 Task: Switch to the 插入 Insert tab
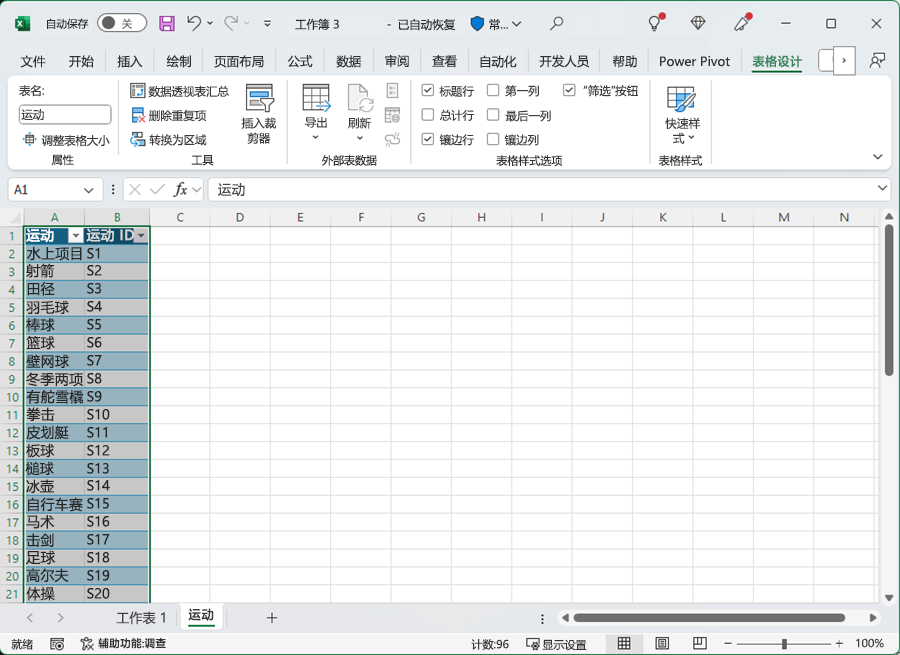129,61
